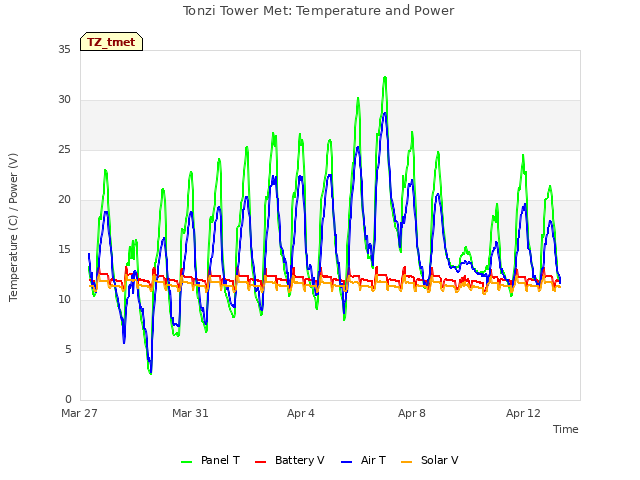Click the y-axis title 'Temperature (C) / Power (V)'

[x=13, y=227]
